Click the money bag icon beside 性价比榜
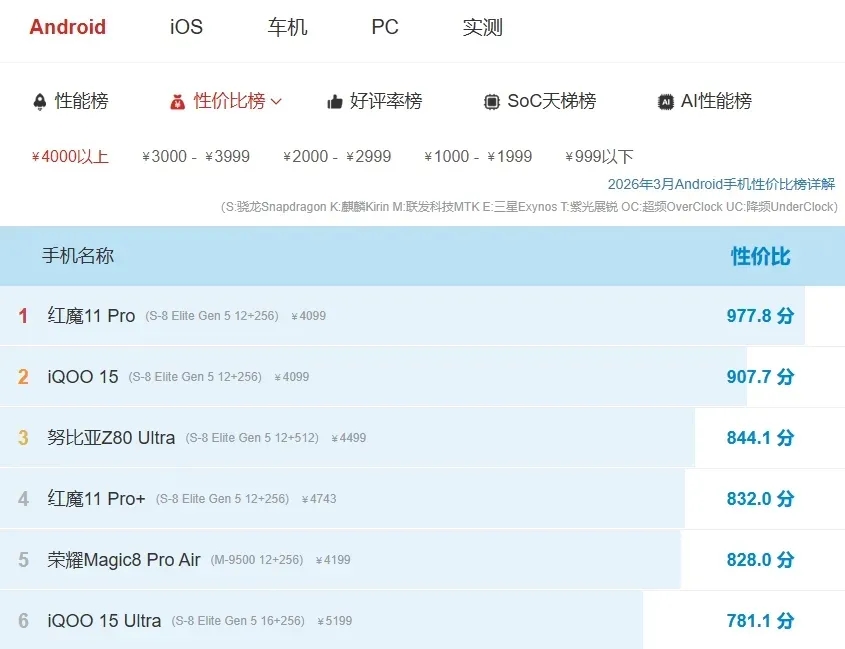This screenshot has height=649, width=845. (177, 101)
